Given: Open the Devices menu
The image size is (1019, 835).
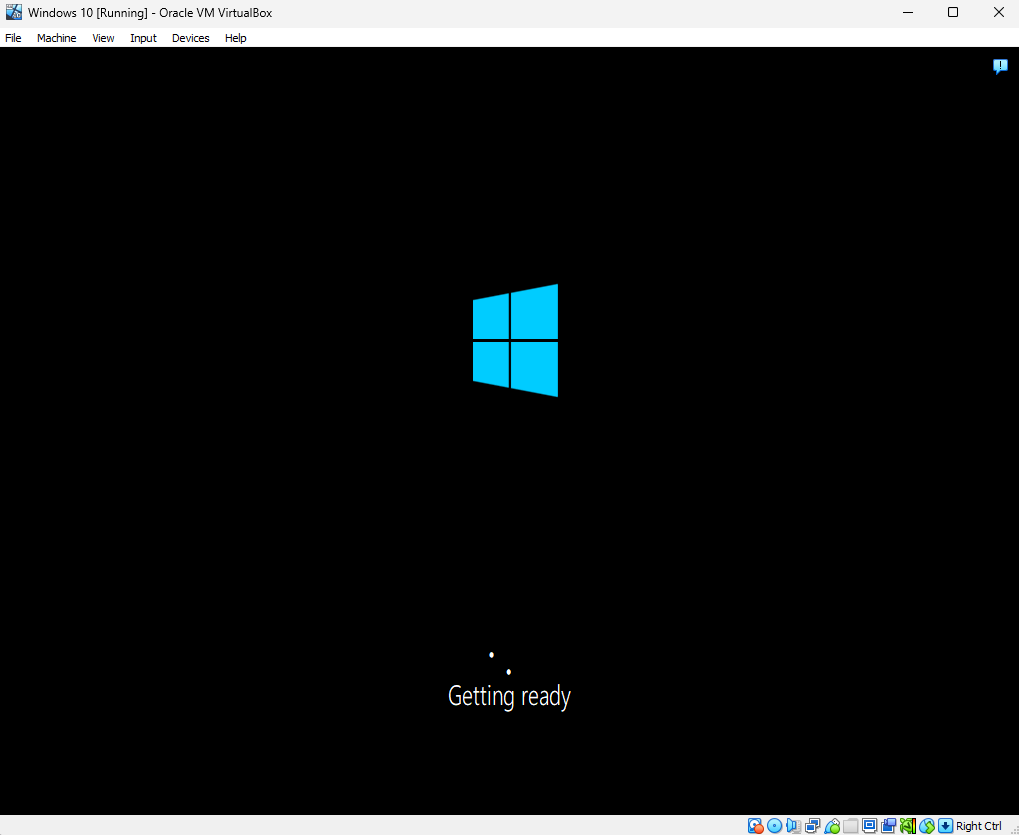Looking at the screenshot, I should pyautogui.click(x=190, y=38).
